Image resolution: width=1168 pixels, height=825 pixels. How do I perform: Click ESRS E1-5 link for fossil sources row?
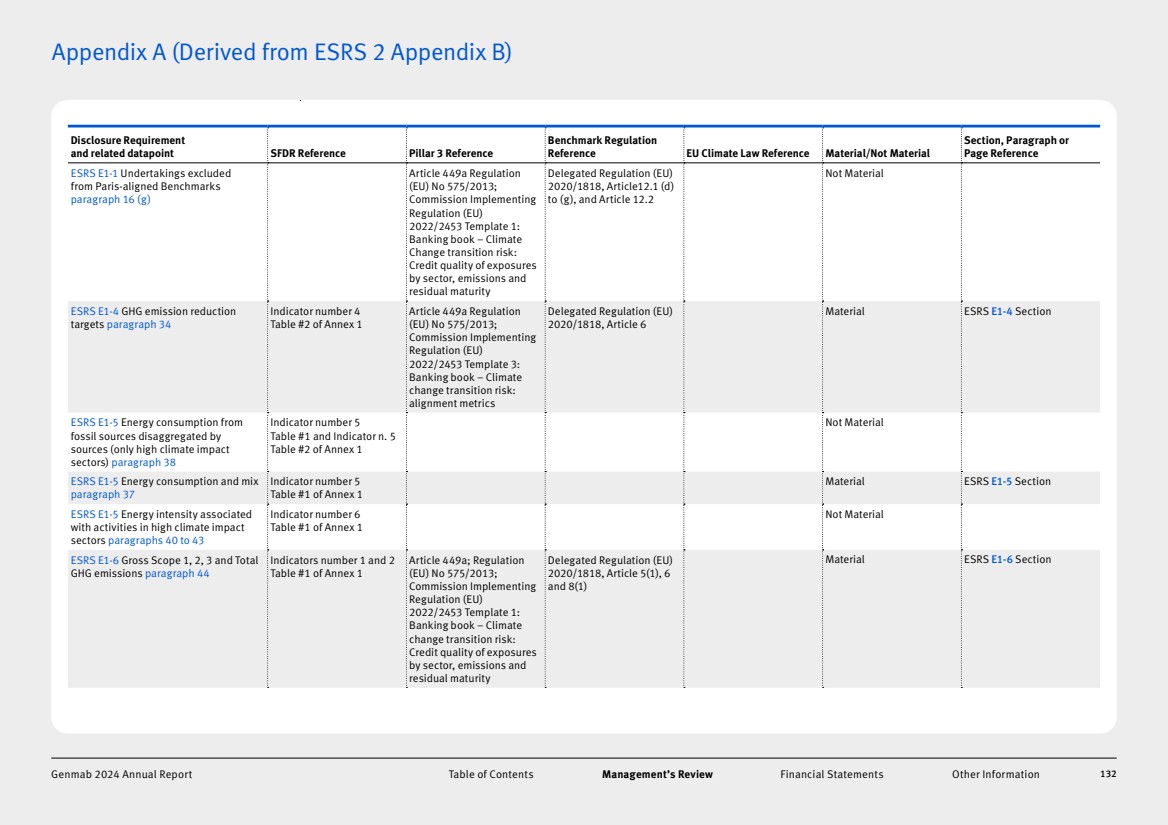point(94,423)
